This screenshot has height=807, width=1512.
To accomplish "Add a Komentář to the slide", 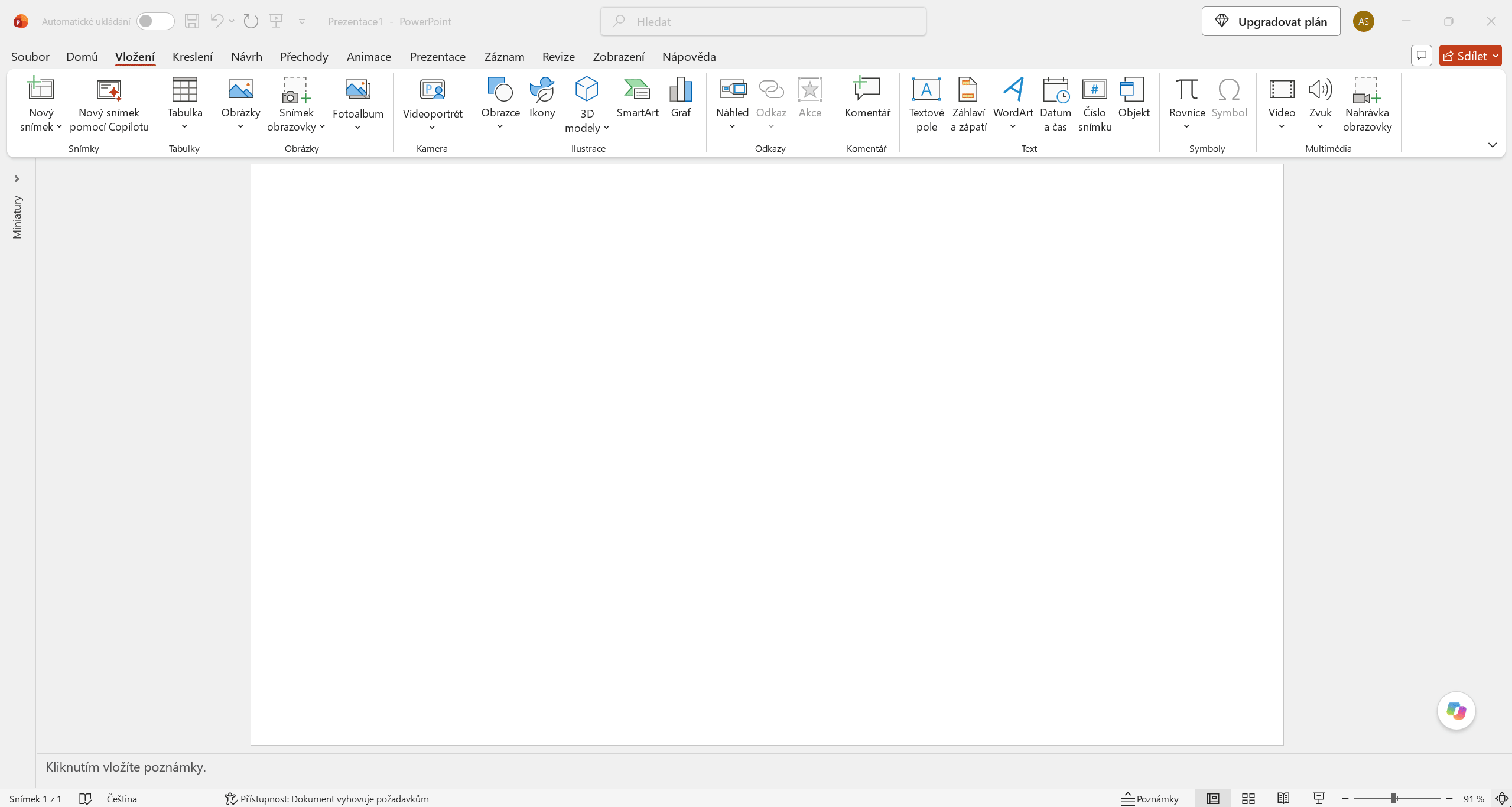I will click(x=867, y=98).
